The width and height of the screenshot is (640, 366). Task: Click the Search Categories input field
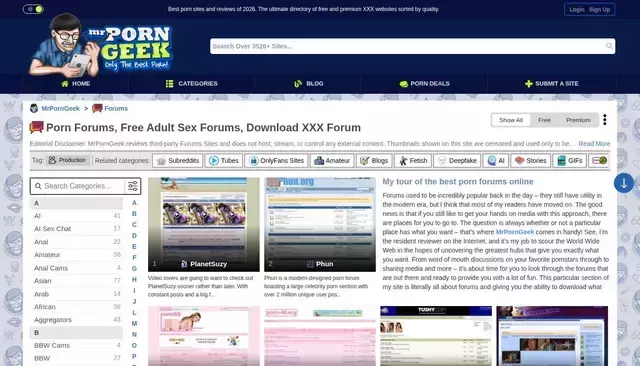(x=83, y=186)
